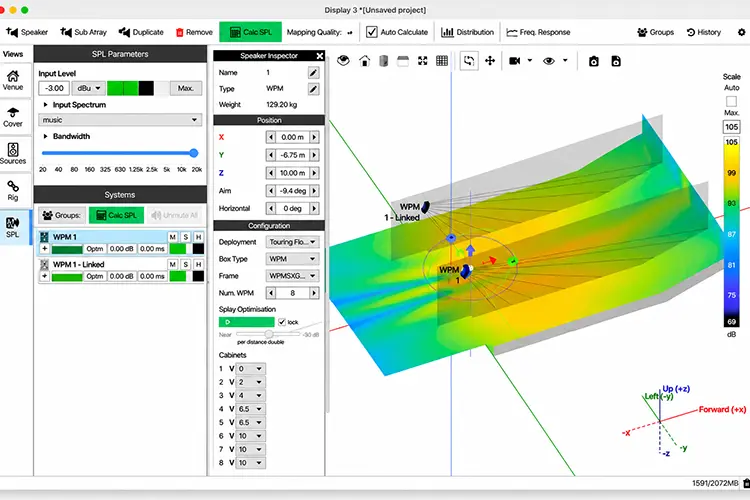750x500 pixels.
Task: Click the Max. input level button
Action: pyautogui.click(x=186, y=88)
